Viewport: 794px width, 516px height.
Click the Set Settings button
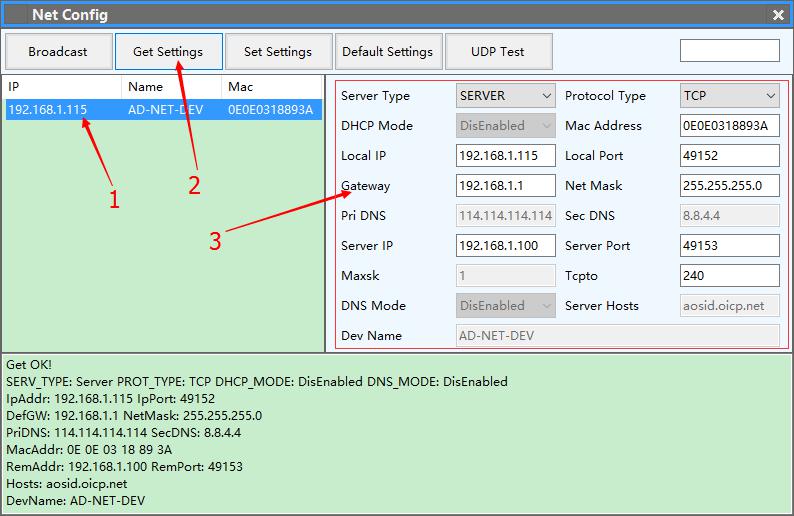click(278, 52)
